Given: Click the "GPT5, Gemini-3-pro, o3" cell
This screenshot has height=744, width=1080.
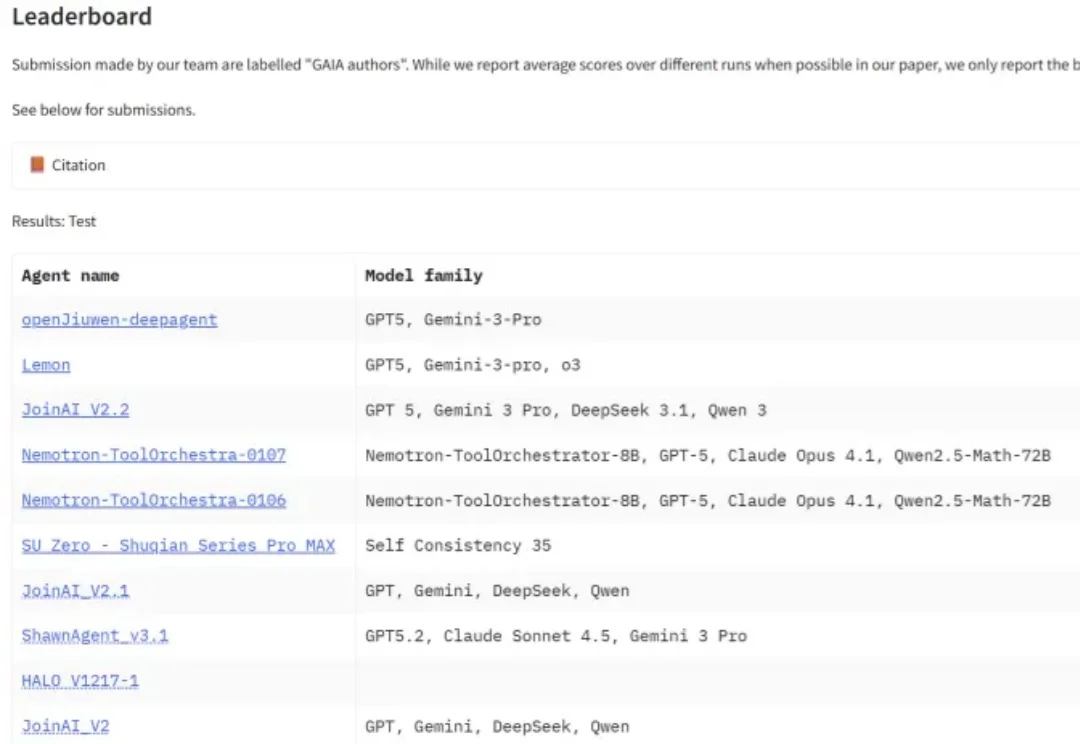Looking at the screenshot, I should coord(472,365).
